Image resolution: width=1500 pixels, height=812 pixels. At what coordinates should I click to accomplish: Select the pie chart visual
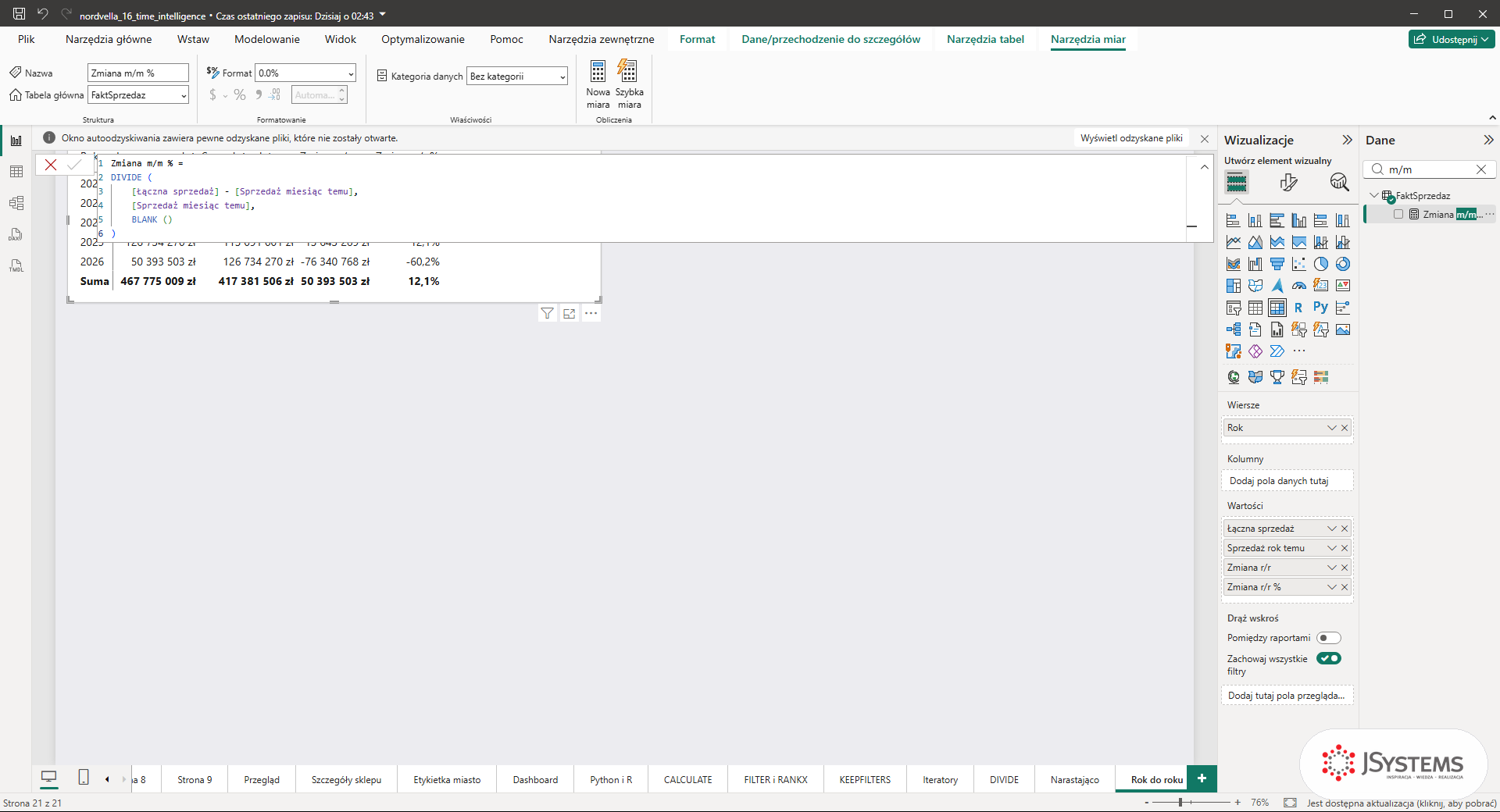(1321, 264)
